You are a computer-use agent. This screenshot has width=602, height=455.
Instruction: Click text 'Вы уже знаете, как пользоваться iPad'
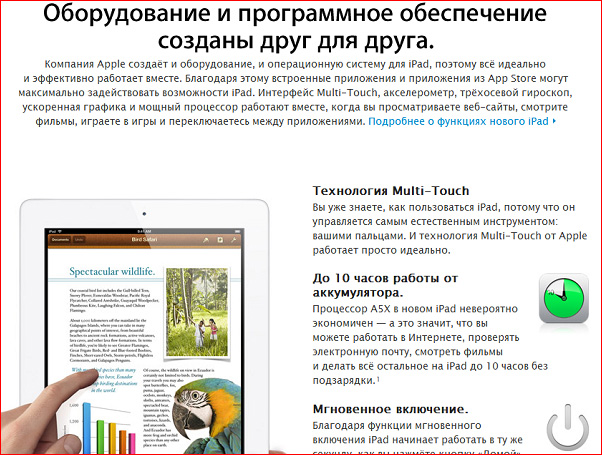(x=405, y=207)
